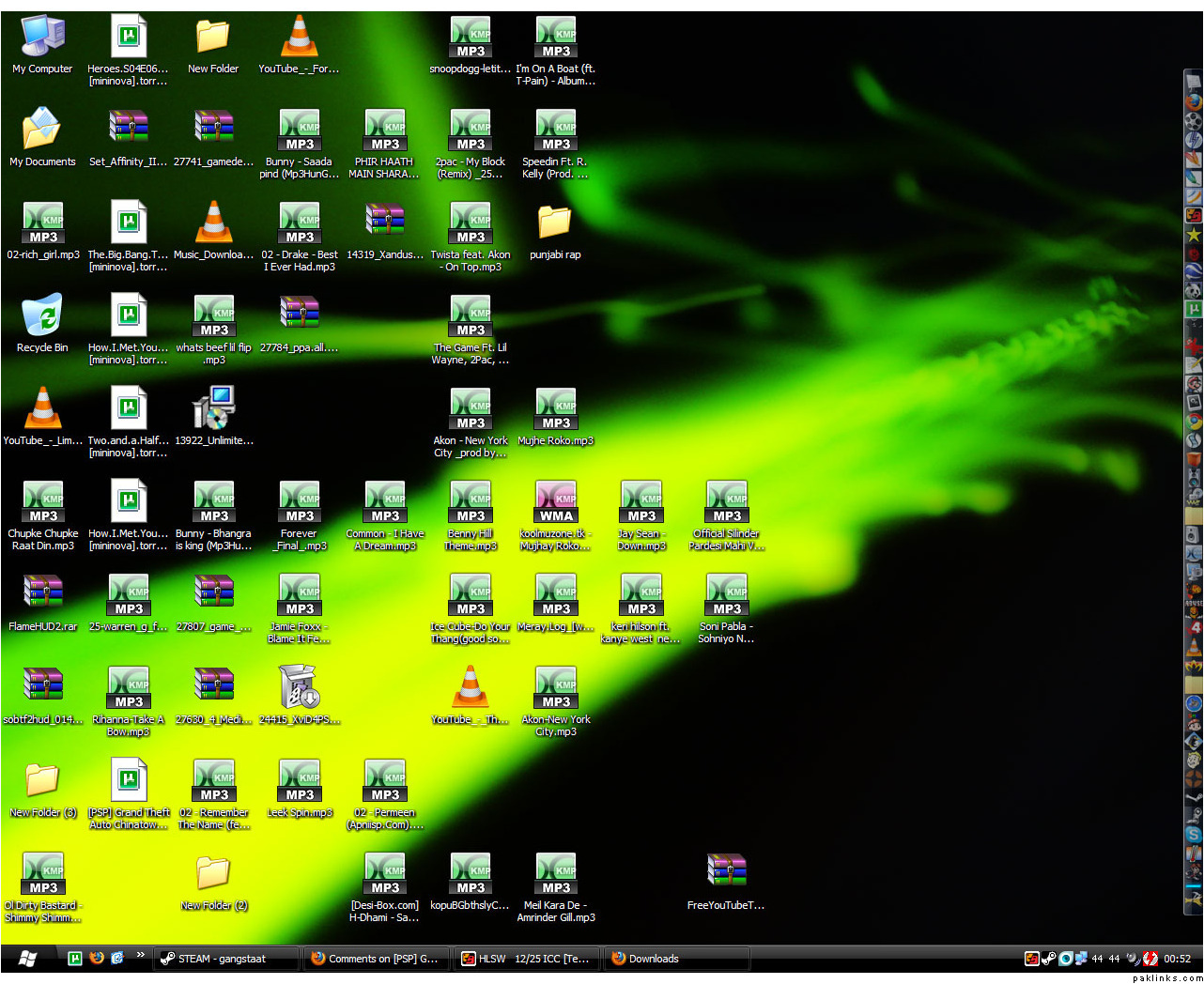1204x984 pixels.
Task: Switch to the Downloads taskbar window
Action: pyautogui.click(x=676, y=959)
